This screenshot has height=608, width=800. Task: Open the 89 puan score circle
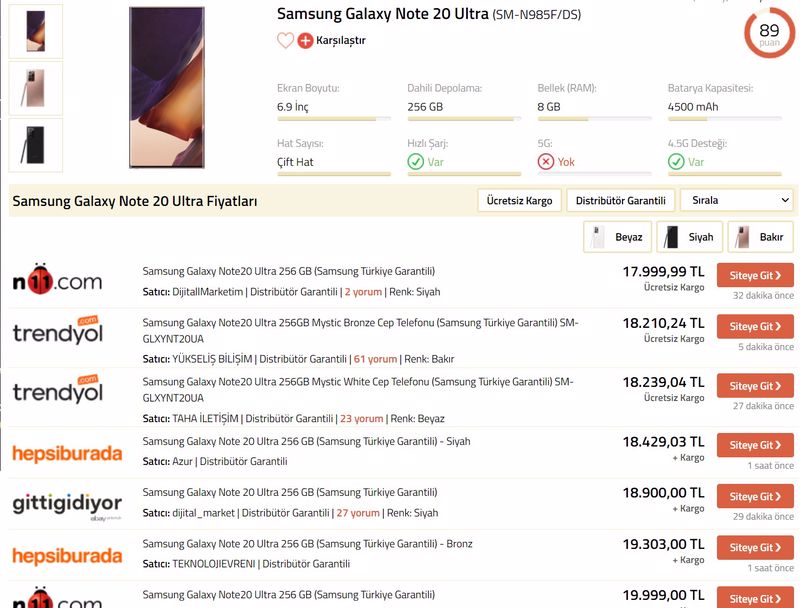(769, 33)
